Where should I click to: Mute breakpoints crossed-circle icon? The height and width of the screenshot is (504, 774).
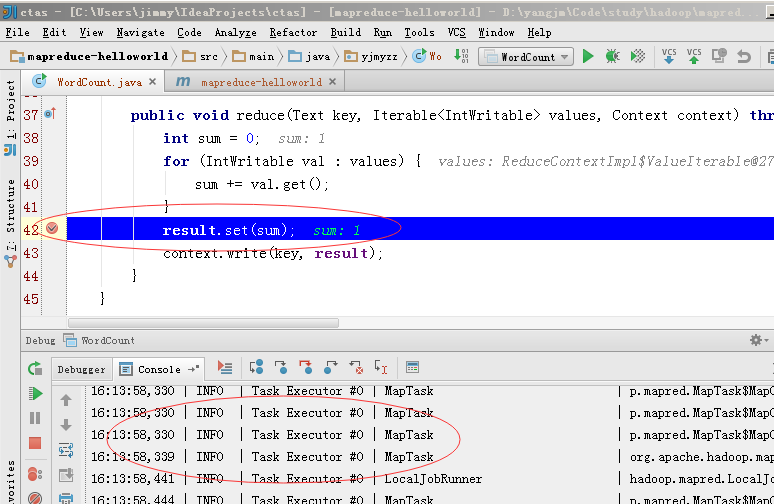coord(35,498)
